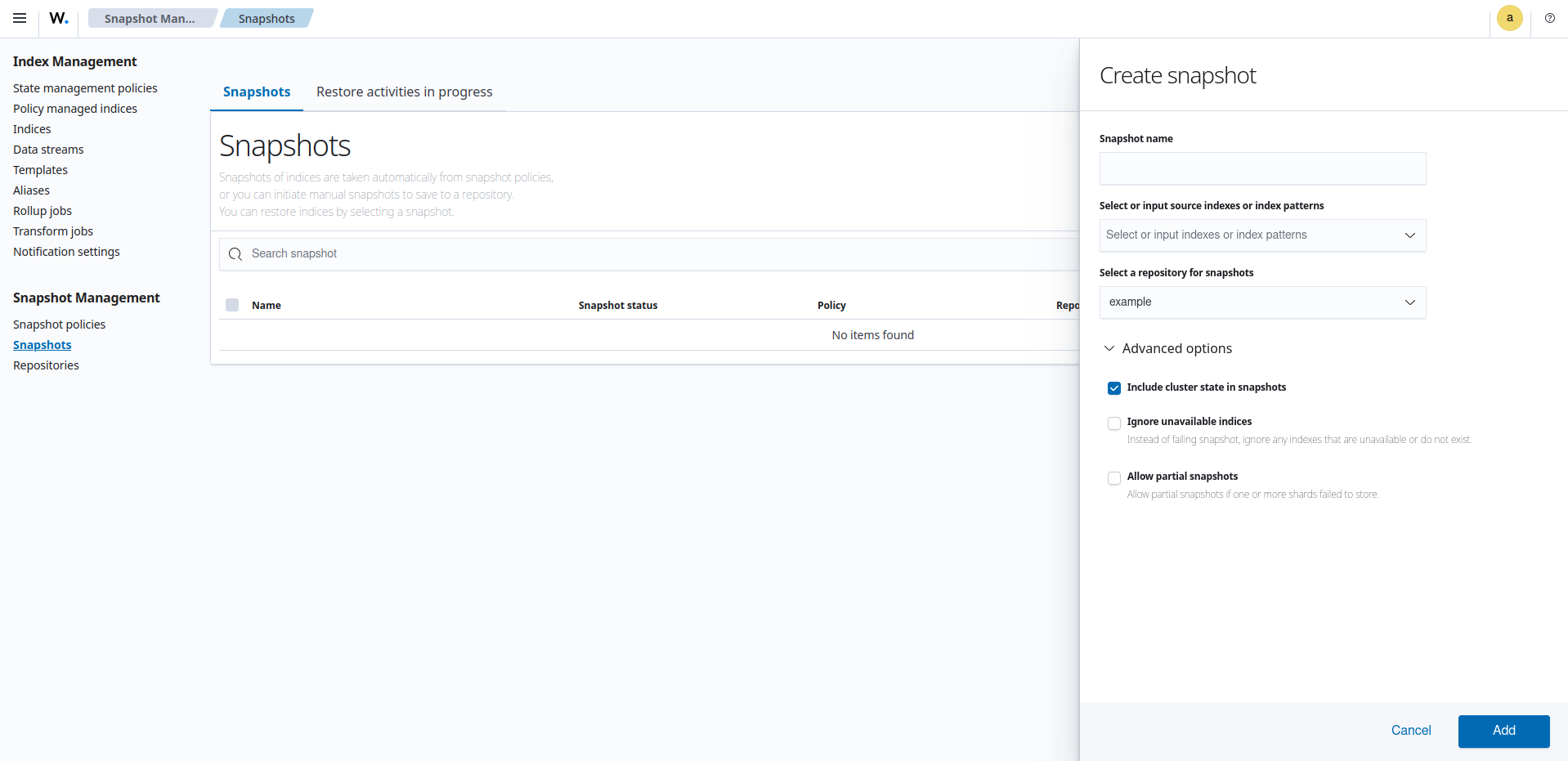This screenshot has width=1568, height=761.
Task: Enable Allow partial snapshots
Action: tap(1113, 477)
